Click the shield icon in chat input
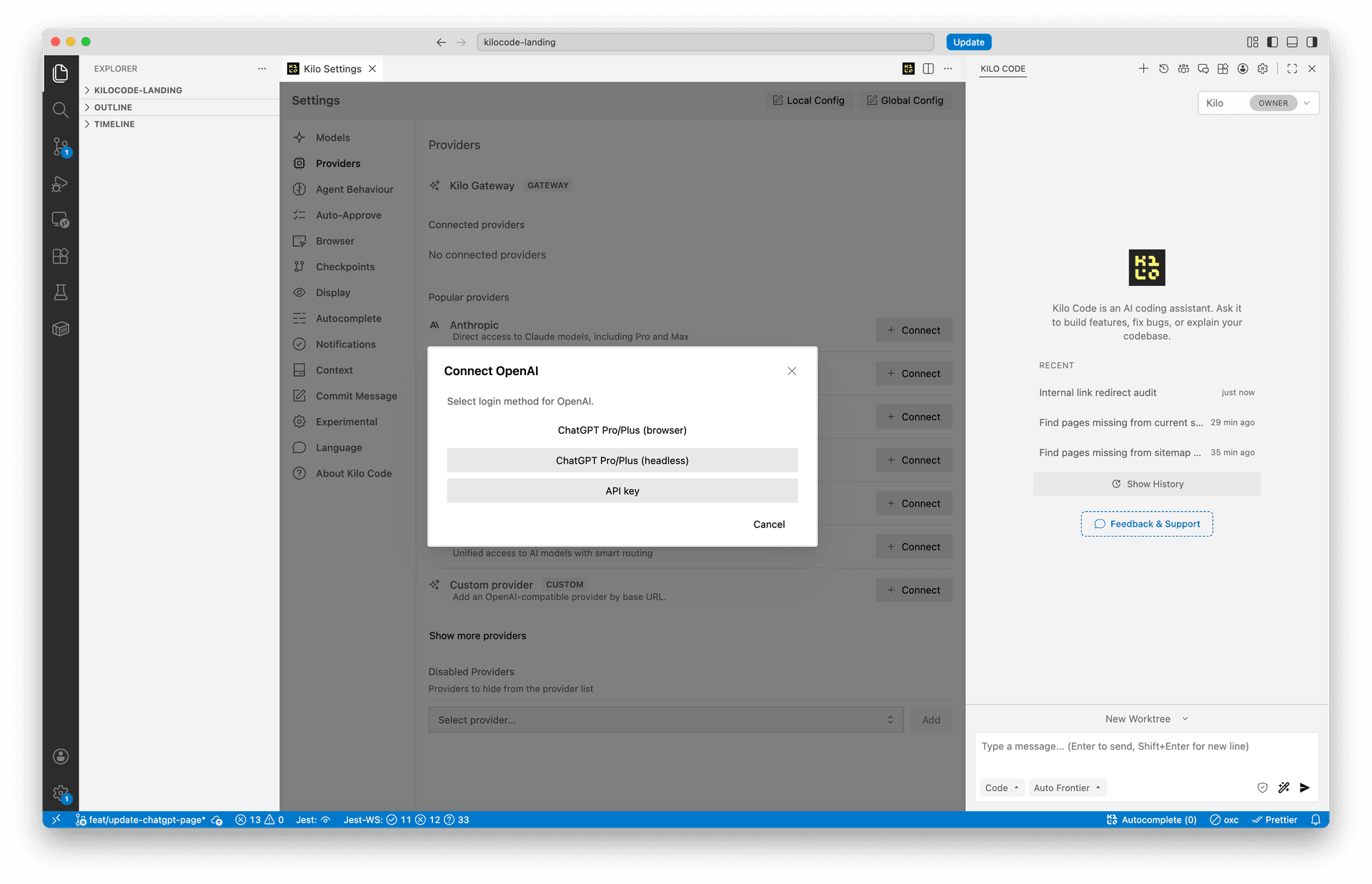Image resolution: width=1372 pixels, height=884 pixels. click(x=1263, y=788)
